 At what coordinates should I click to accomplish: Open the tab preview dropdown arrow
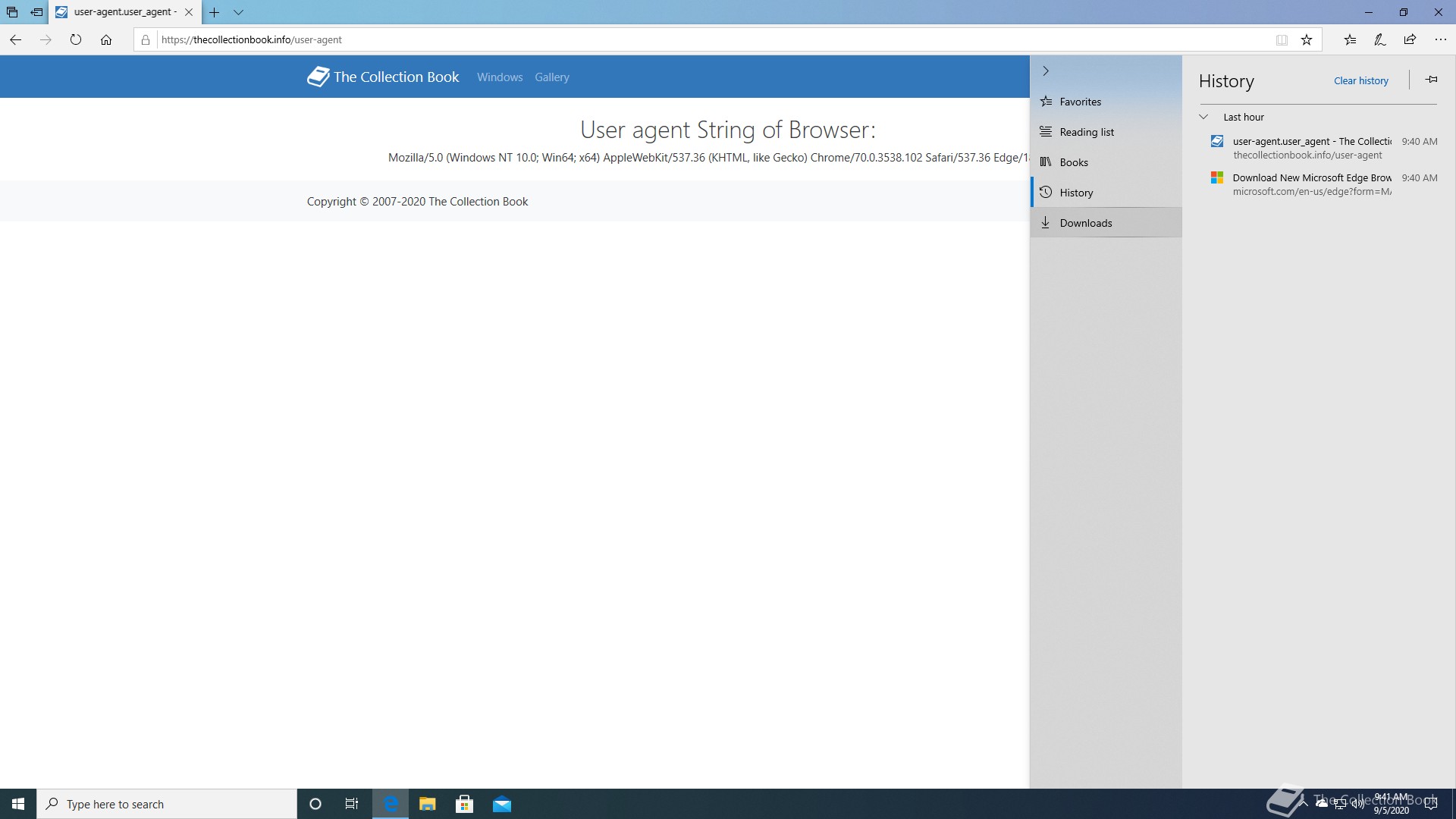238,12
